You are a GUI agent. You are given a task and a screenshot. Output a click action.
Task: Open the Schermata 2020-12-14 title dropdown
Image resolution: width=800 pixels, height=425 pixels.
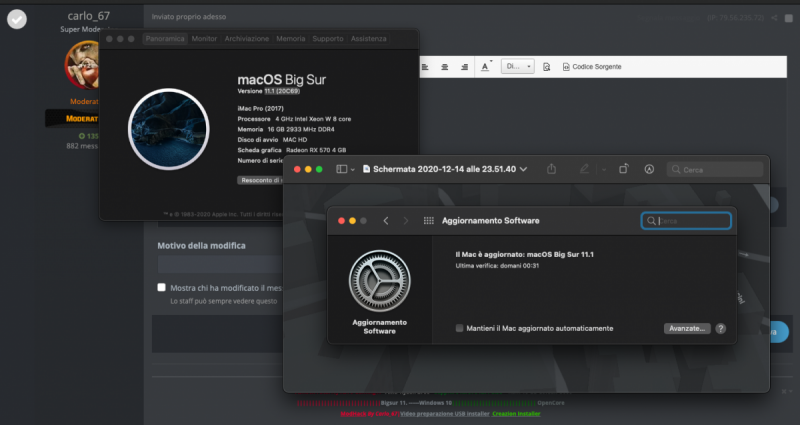(523, 169)
